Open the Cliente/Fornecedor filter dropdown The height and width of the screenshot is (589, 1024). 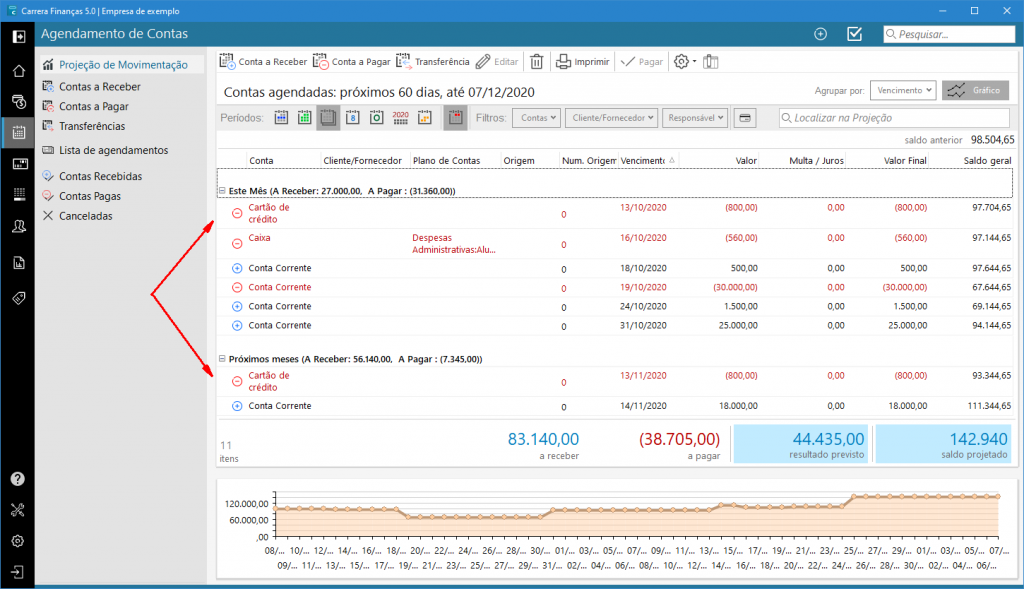point(611,118)
